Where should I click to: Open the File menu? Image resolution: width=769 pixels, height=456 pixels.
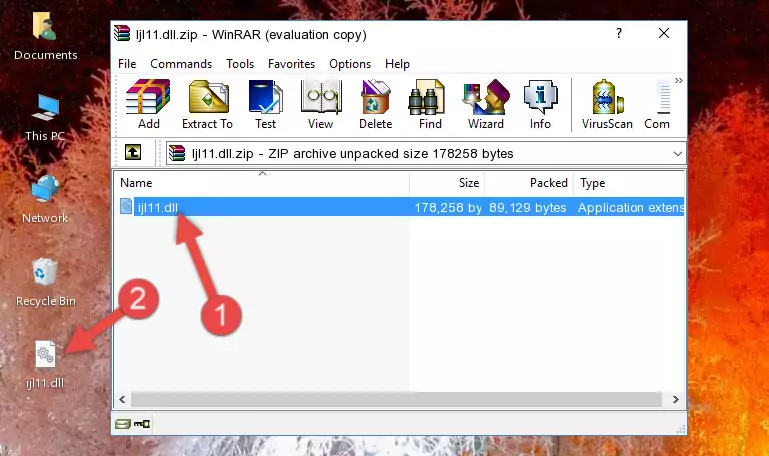(x=127, y=64)
